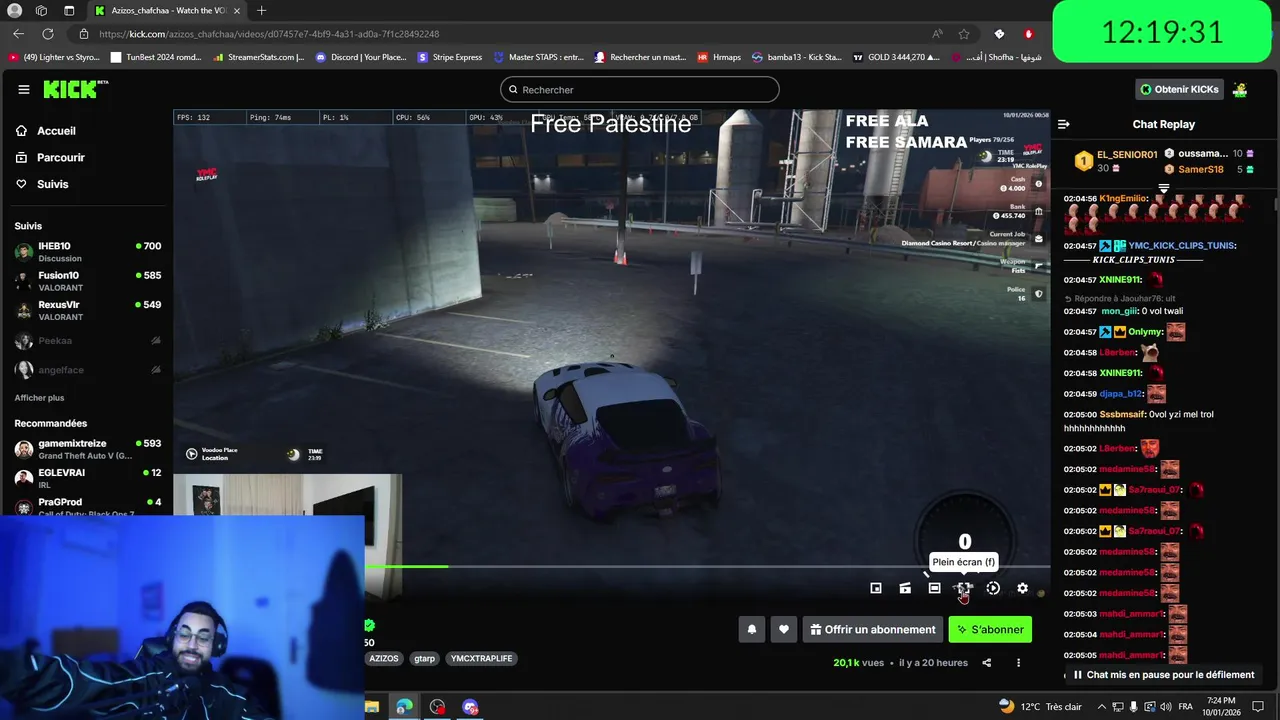Click K1ngEmilio username in chat
1280x720 pixels.
coord(1123,199)
